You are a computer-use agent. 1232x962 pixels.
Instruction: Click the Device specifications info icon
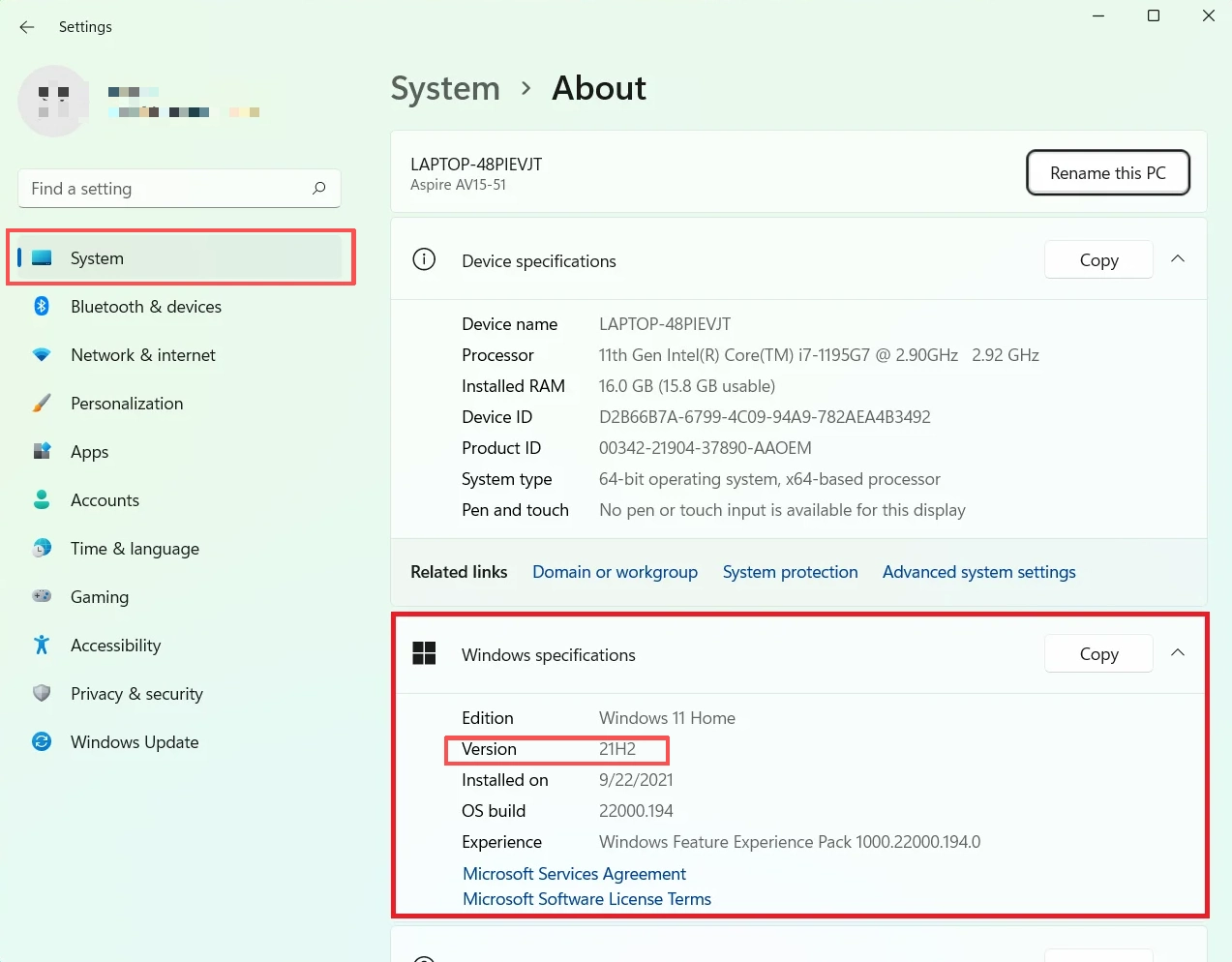424,259
